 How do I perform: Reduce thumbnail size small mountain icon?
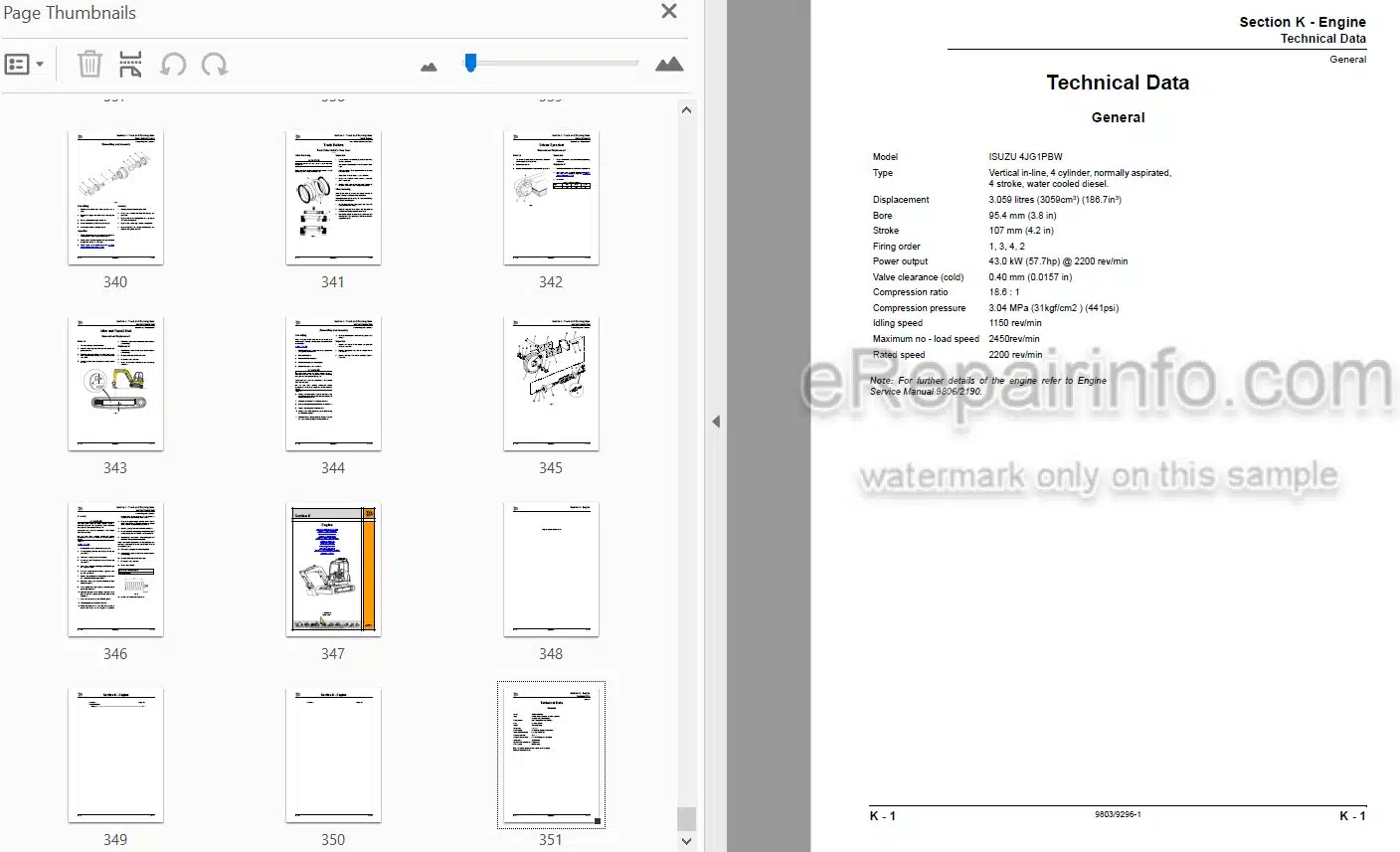click(x=429, y=67)
